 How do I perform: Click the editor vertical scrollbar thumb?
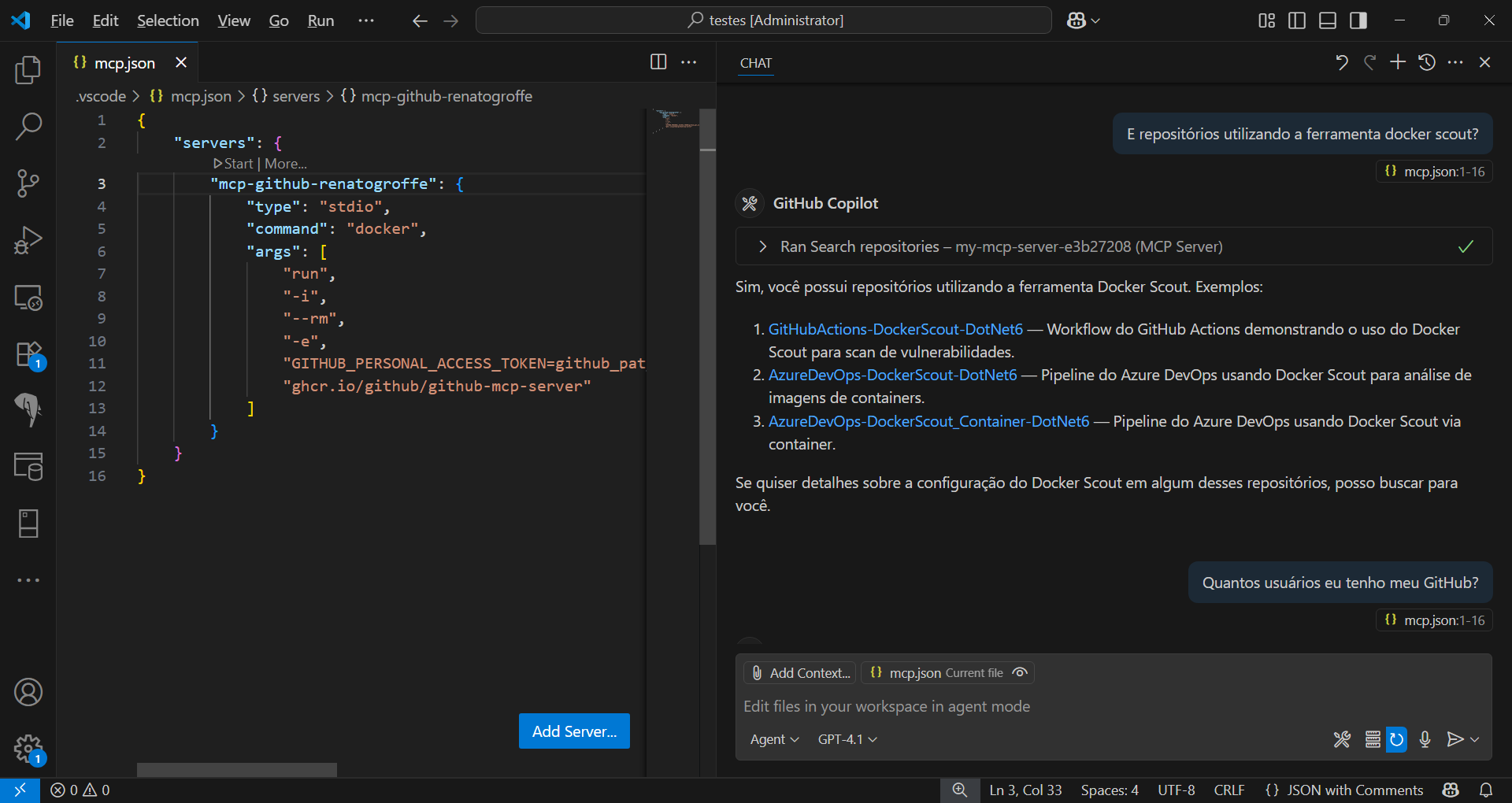[x=707, y=327]
